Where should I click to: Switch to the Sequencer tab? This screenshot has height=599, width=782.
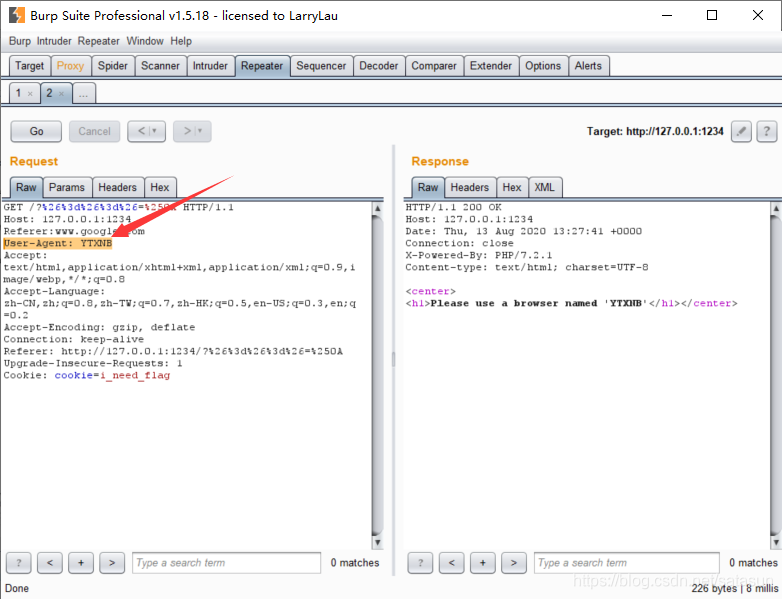(321, 66)
